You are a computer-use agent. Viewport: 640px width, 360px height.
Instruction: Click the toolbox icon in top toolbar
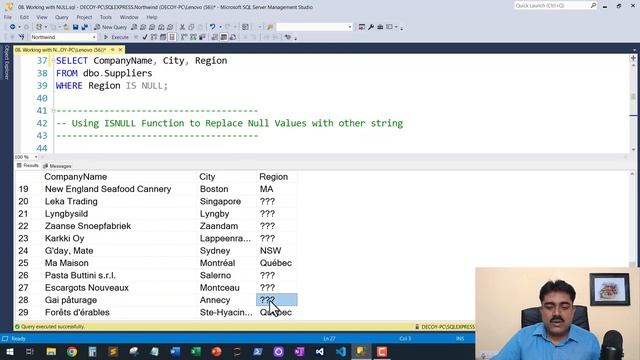click(x=380, y=27)
